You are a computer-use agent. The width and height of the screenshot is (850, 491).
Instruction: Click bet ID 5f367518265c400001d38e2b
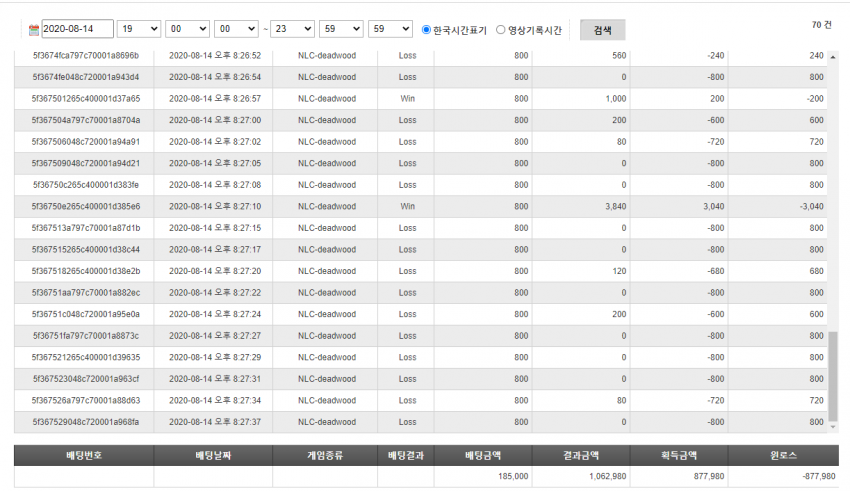pyautogui.click(x=86, y=271)
